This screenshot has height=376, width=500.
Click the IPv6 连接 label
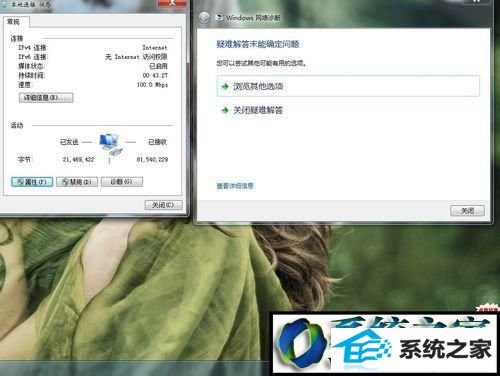click(33, 57)
